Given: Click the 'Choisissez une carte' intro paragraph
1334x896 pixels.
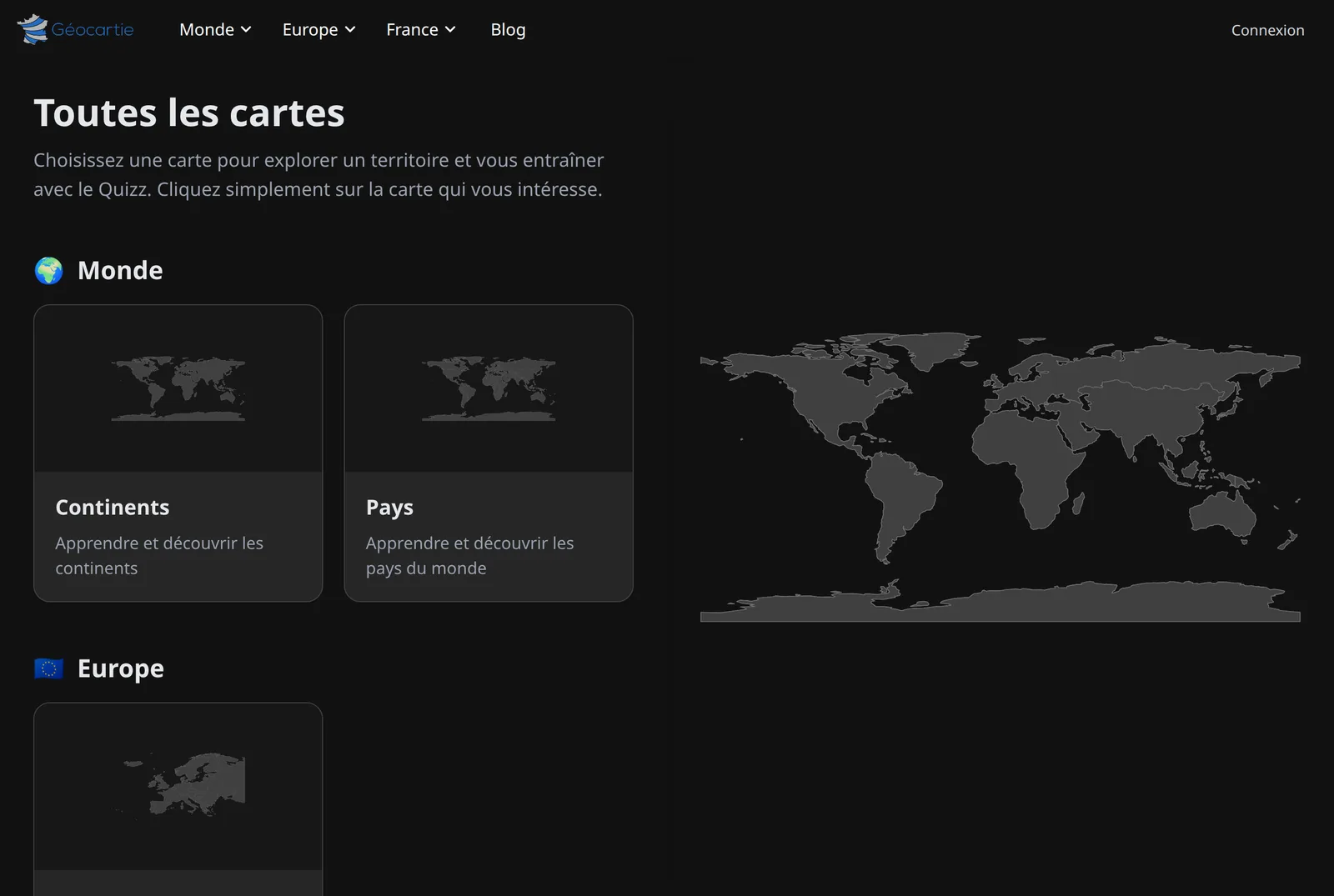Looking at the screenshot, I should click(318, 174).
